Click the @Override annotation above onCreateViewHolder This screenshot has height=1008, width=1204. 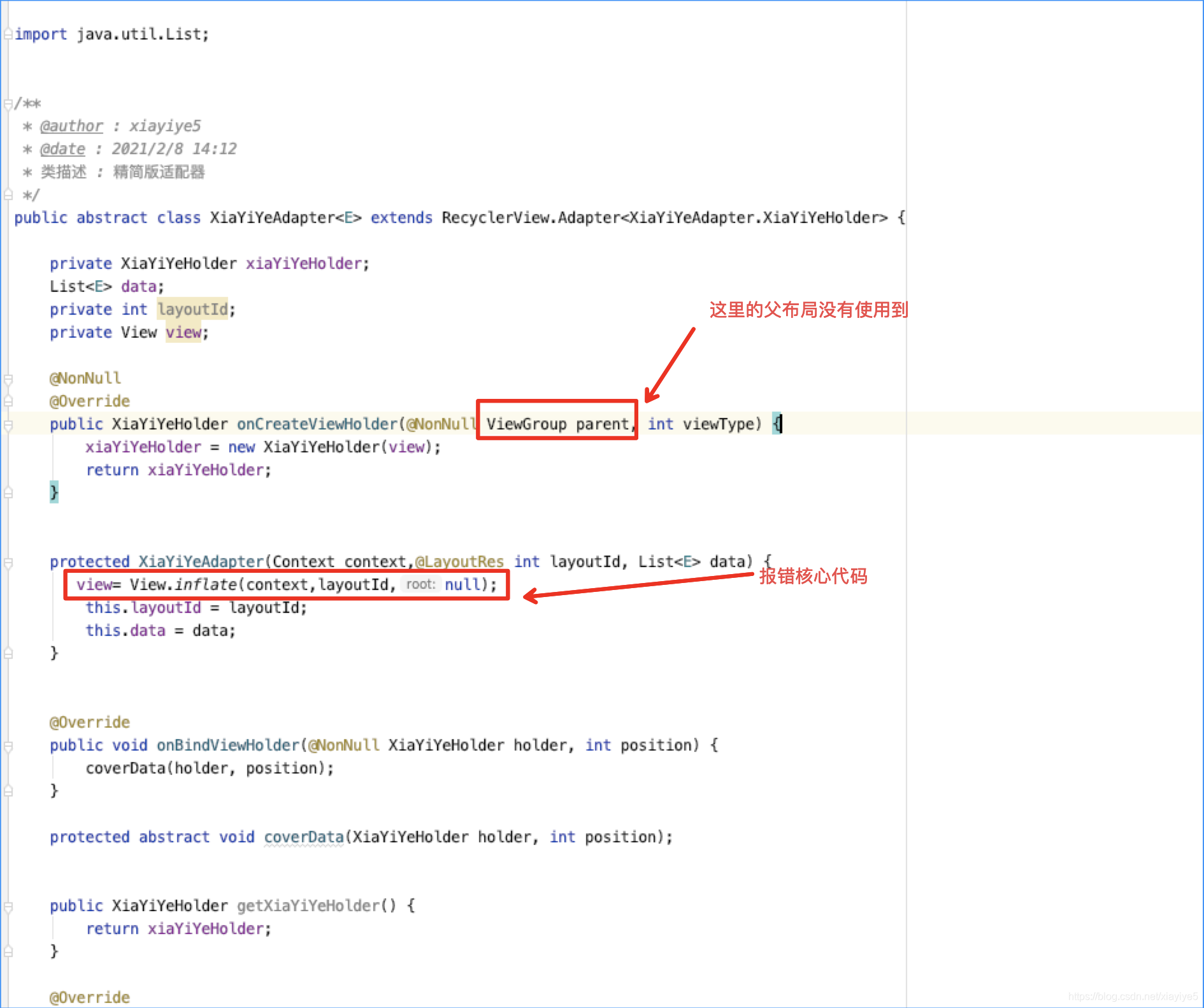point(90,401)
